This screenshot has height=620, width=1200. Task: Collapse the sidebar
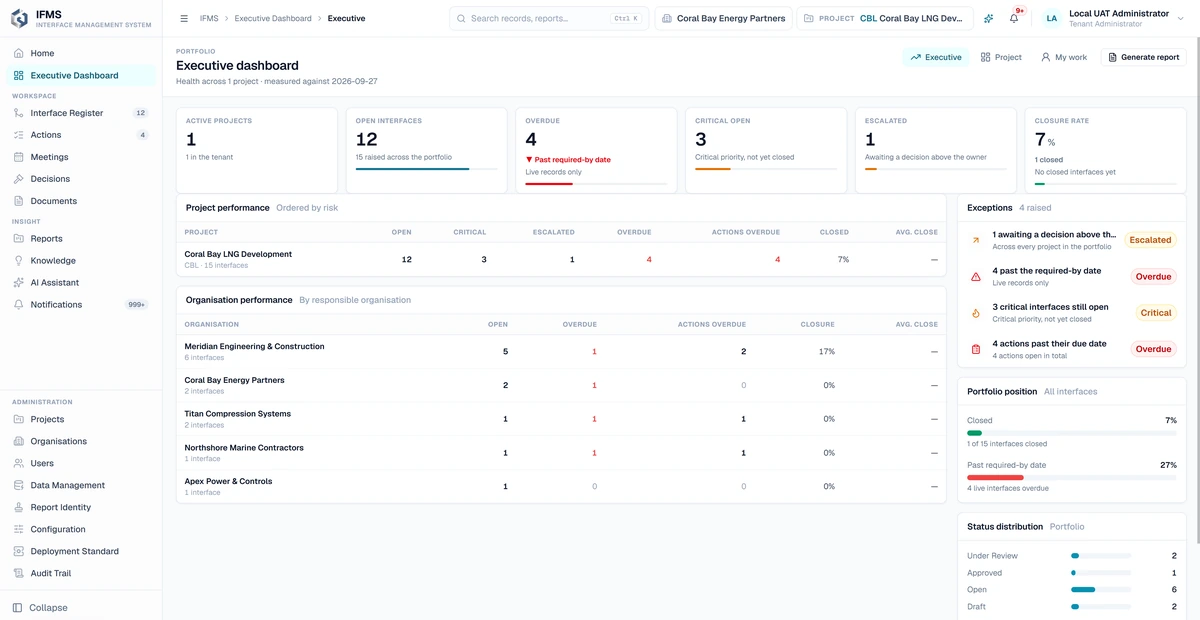(x=40, y=607)
